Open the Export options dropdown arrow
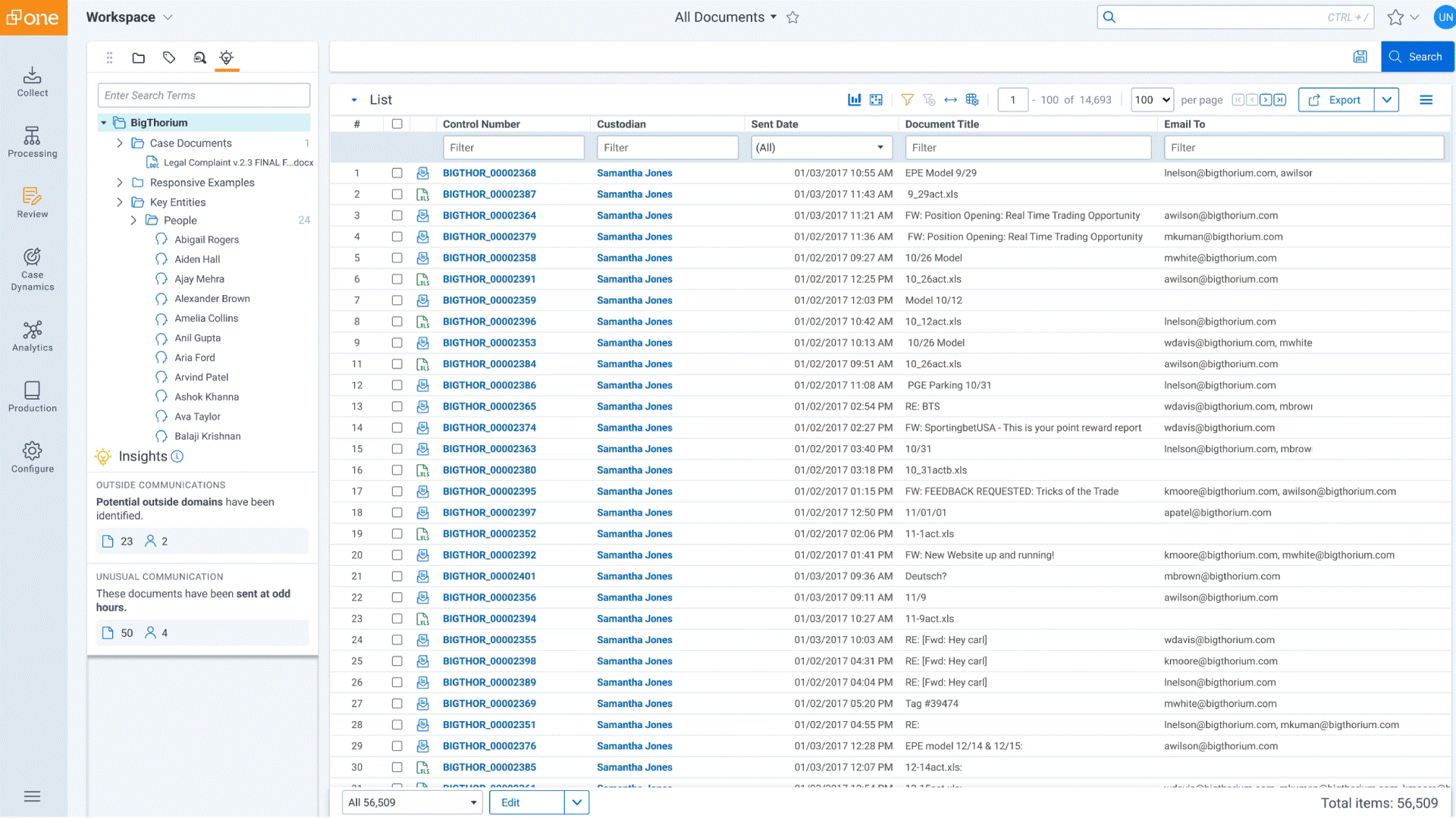Viewport: 1456px width, 819px height. click(1386, 100)
